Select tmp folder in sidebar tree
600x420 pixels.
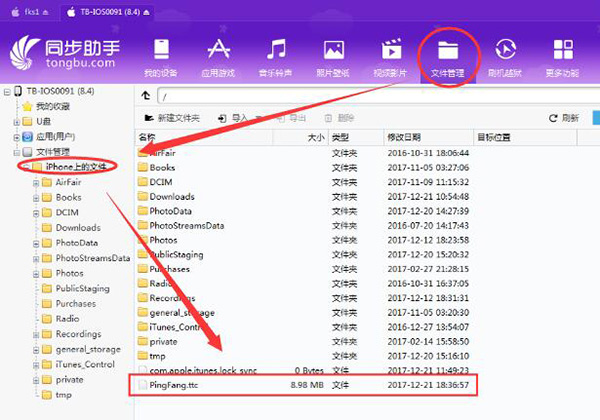[64, 395]
